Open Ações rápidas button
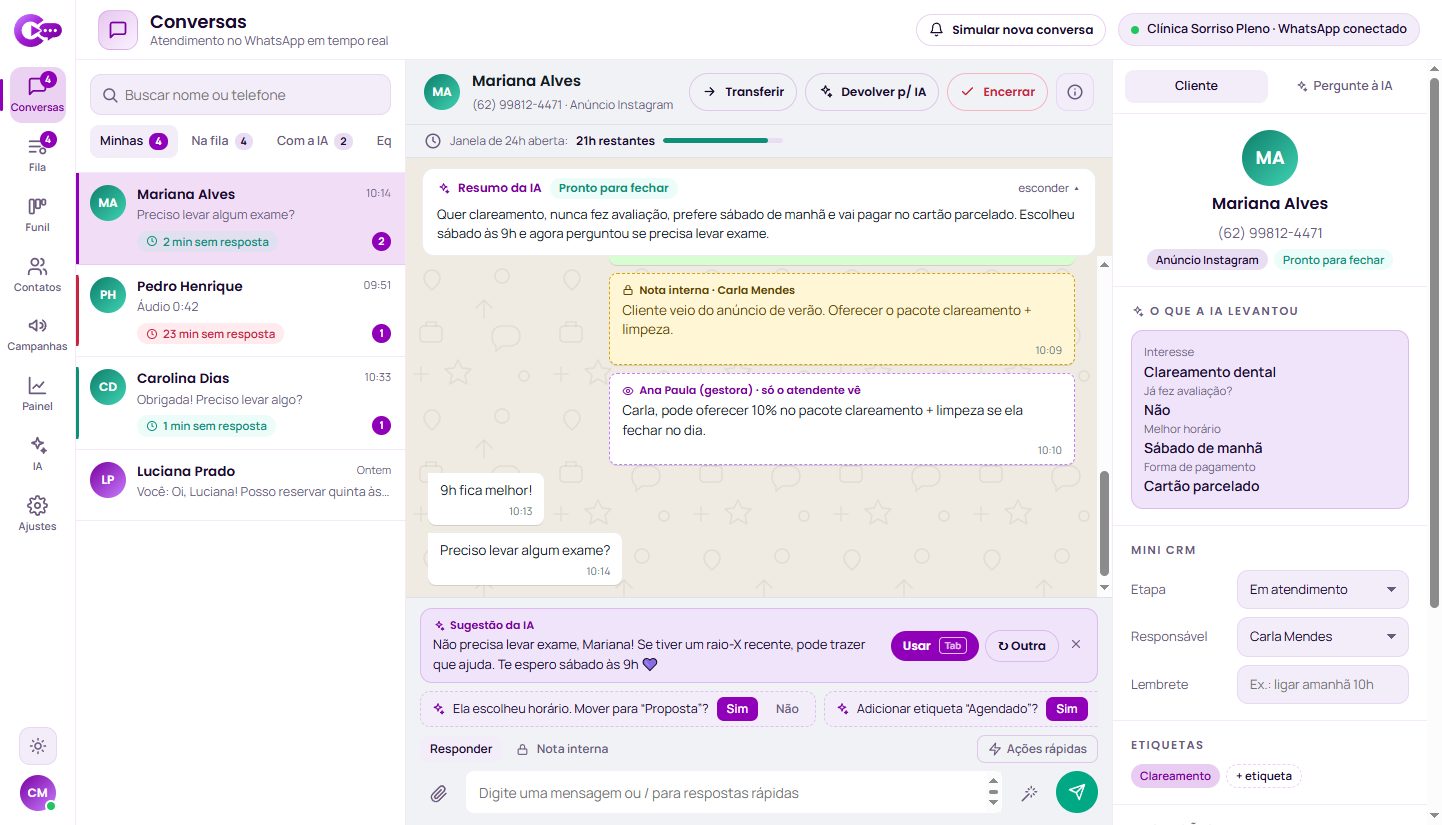Viewport: 1442px width, 825px height. click(x=1038, y=749)
